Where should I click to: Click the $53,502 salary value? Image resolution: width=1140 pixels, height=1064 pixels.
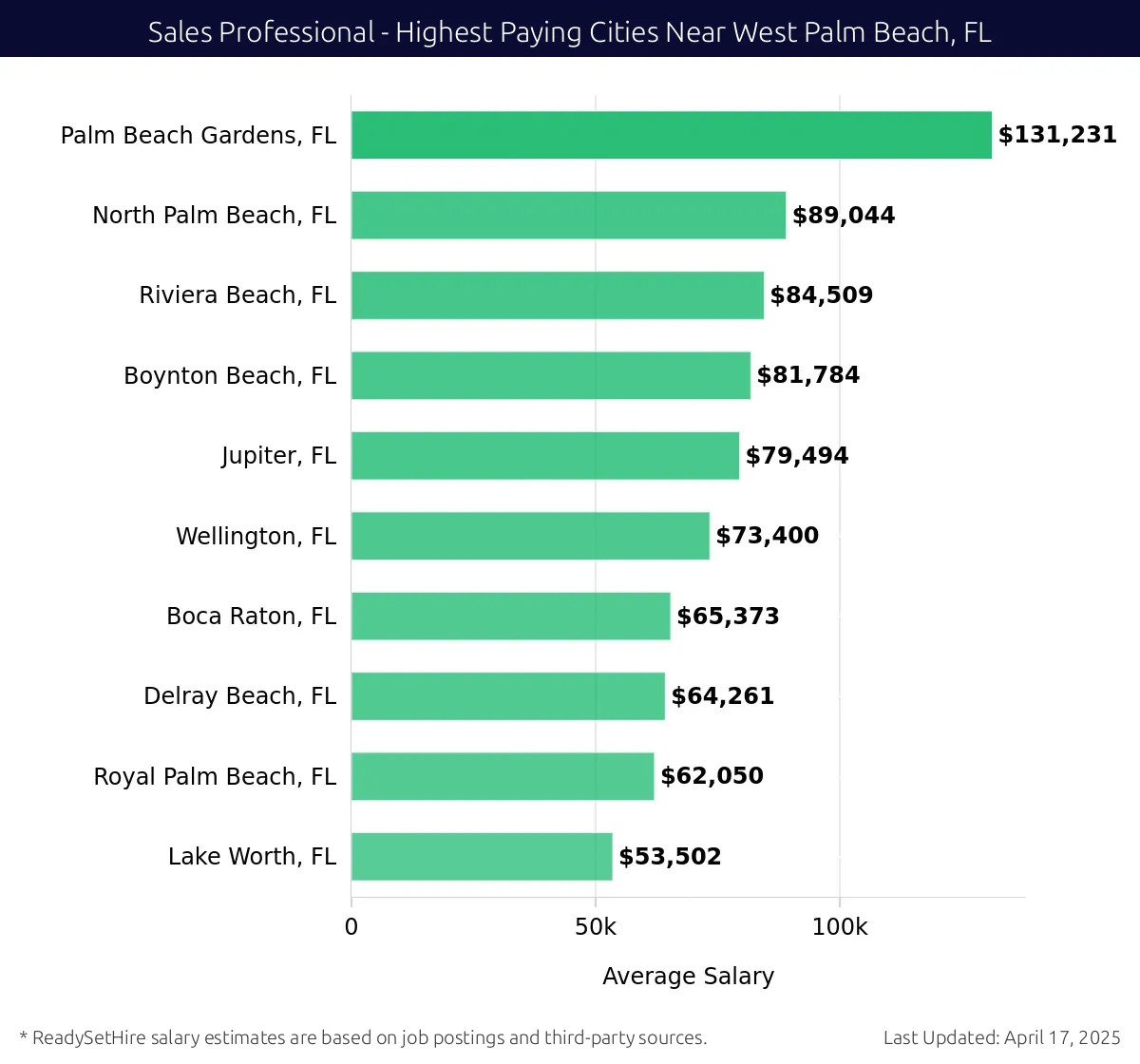[670, 857]
